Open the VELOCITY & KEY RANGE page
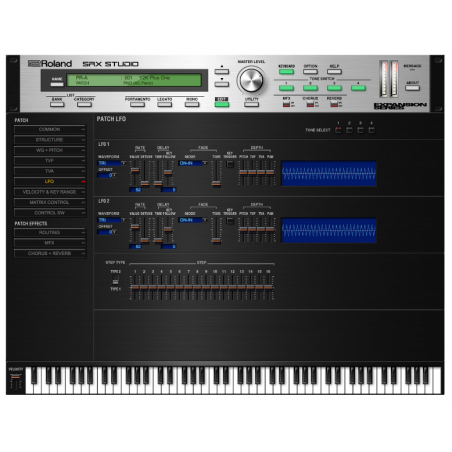 click(50, 192)
